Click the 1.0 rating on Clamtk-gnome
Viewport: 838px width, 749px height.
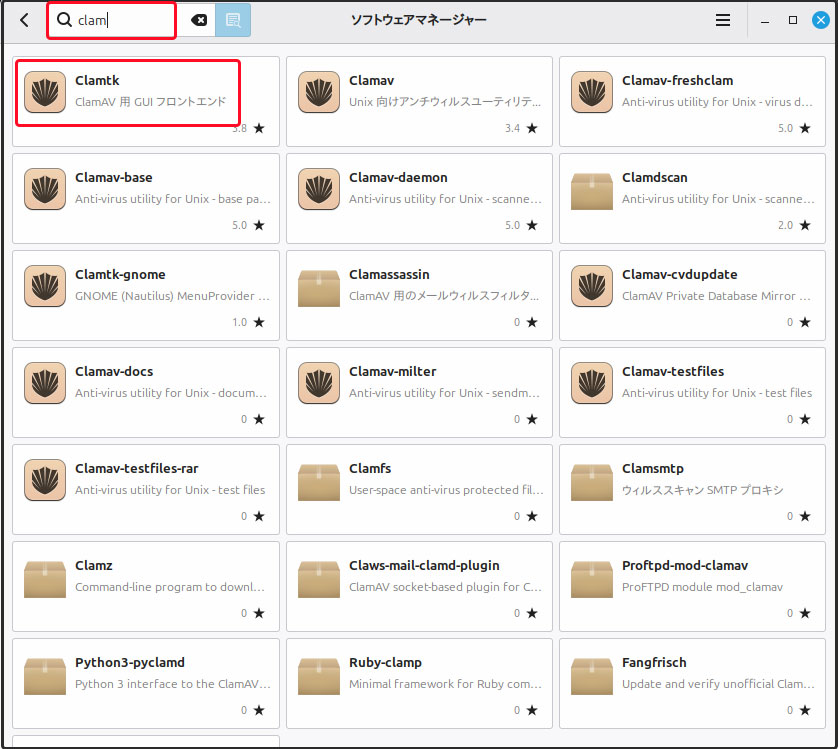click(249, 322)
